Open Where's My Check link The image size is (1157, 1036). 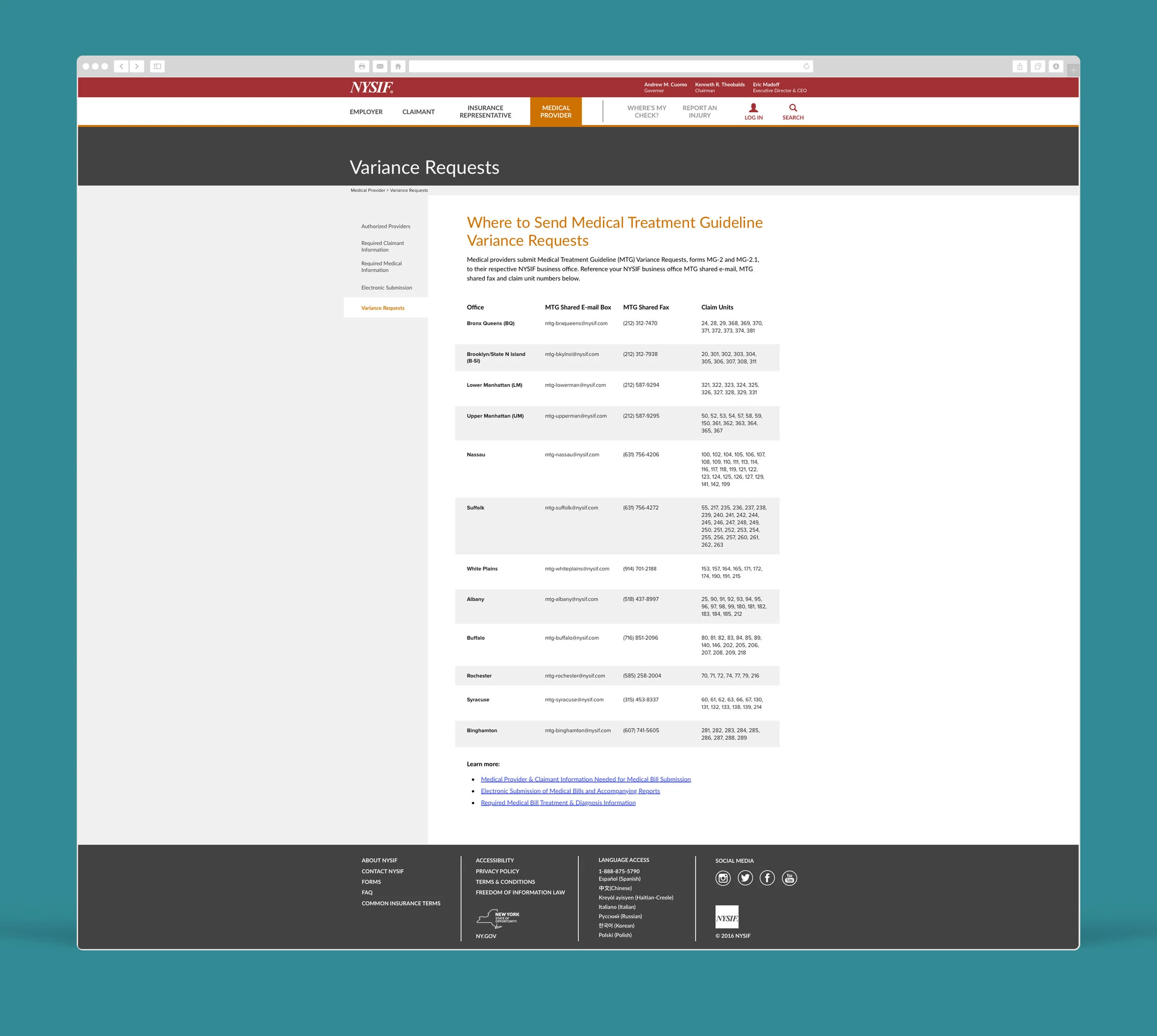tap(647, 112)
